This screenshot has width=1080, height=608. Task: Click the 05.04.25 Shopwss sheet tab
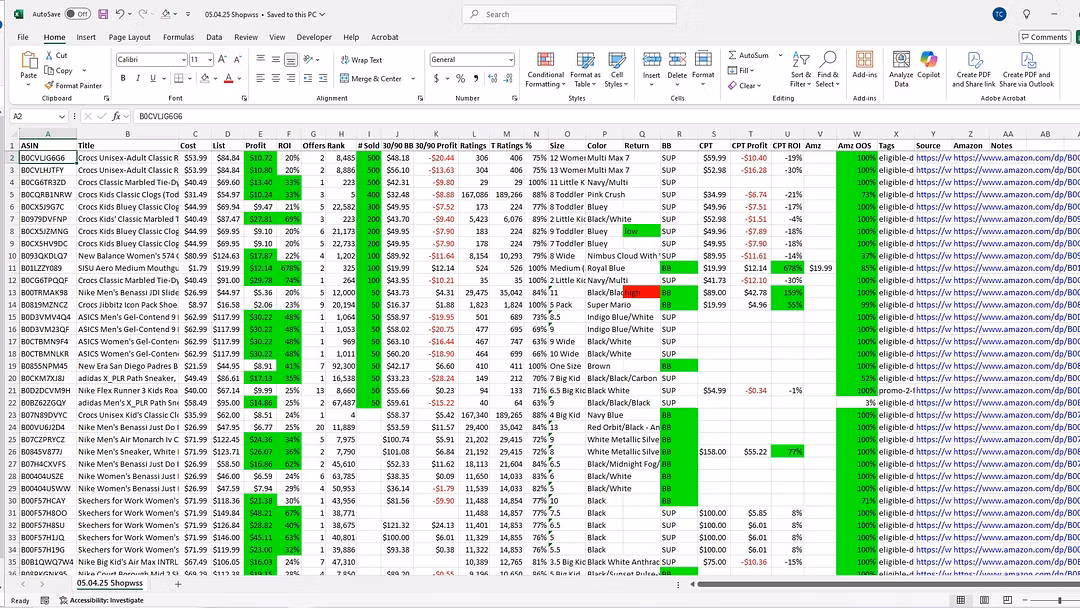[111, 582]
